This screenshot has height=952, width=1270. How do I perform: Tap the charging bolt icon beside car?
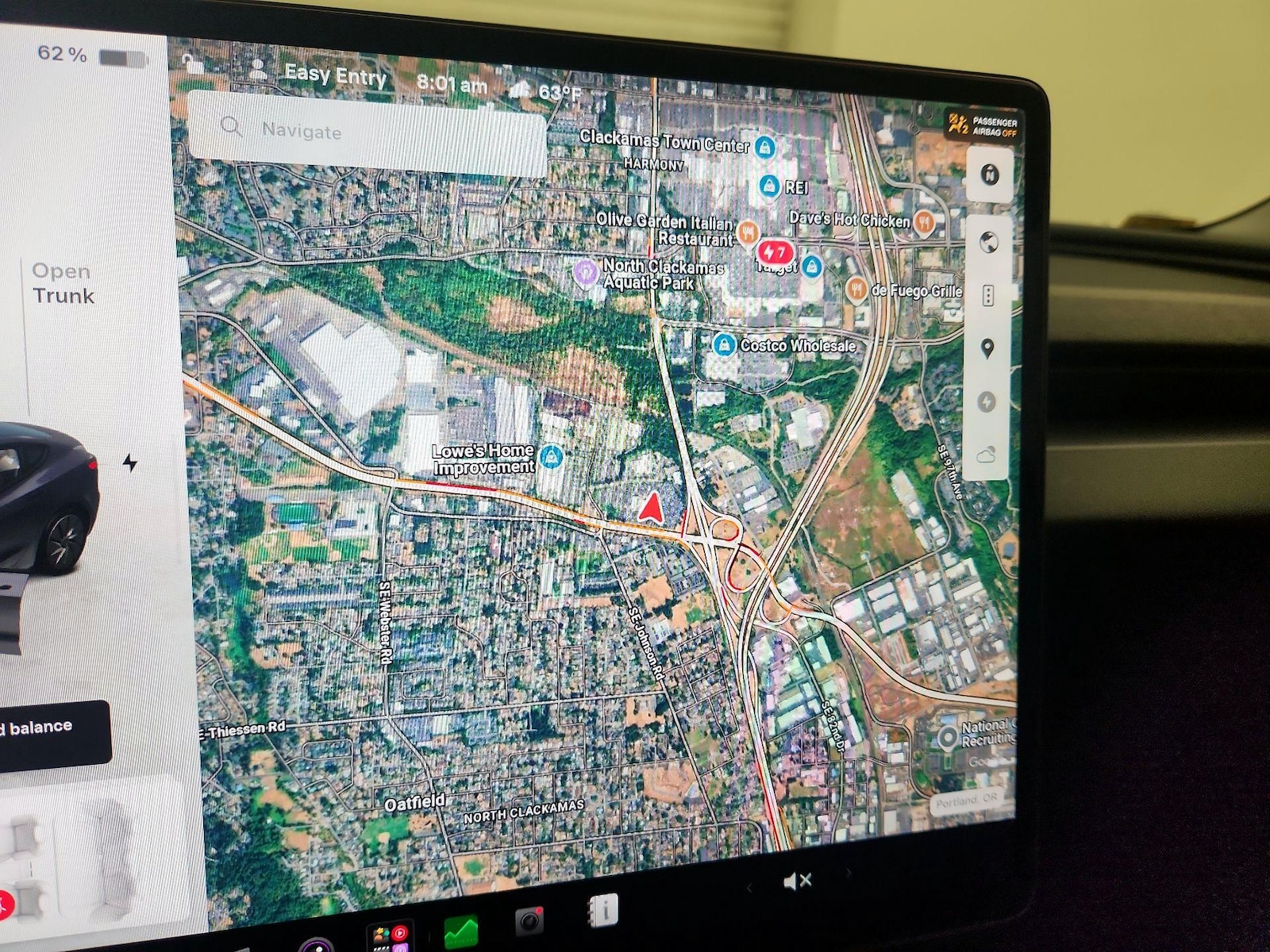tap(130, 462)
